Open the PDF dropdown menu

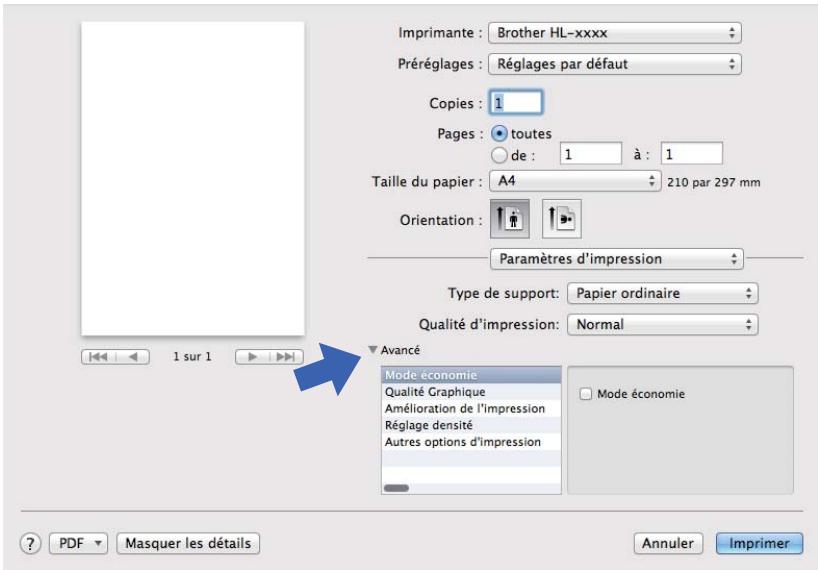pyautogui.click(x=78, y=543)
